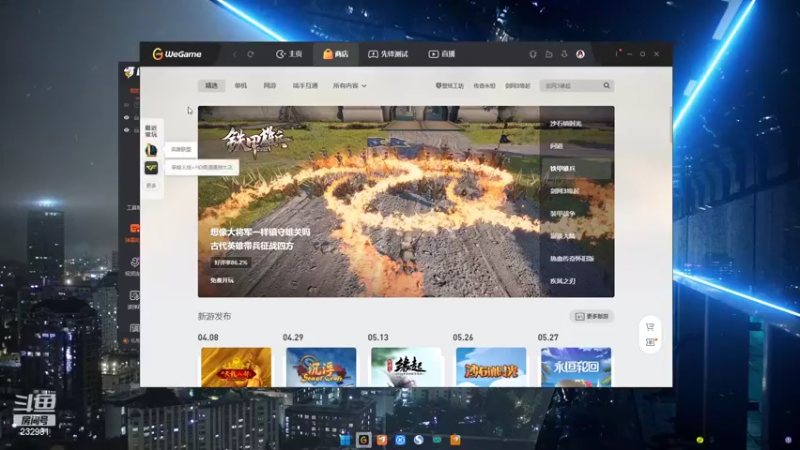Open the 04.29 沉浮 game card
Viewport: 800px width, 450px height.
(321, 367)
